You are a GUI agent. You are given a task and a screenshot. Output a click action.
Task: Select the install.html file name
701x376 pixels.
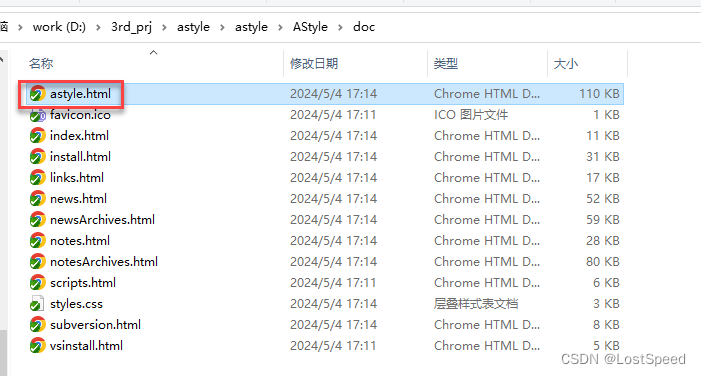point(80,157)
